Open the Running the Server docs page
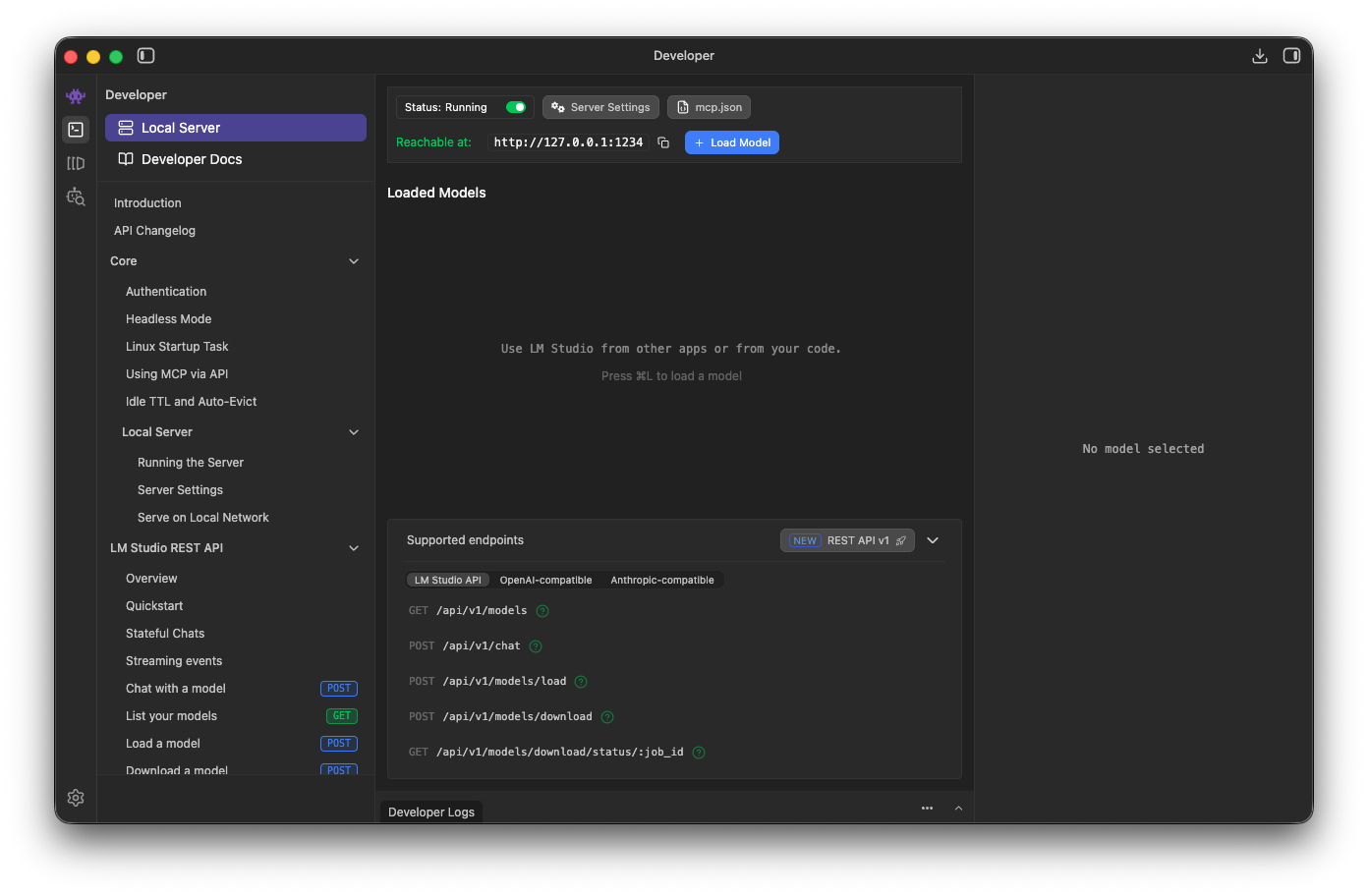Screen dimensions: 1368x896 point(191,462)
